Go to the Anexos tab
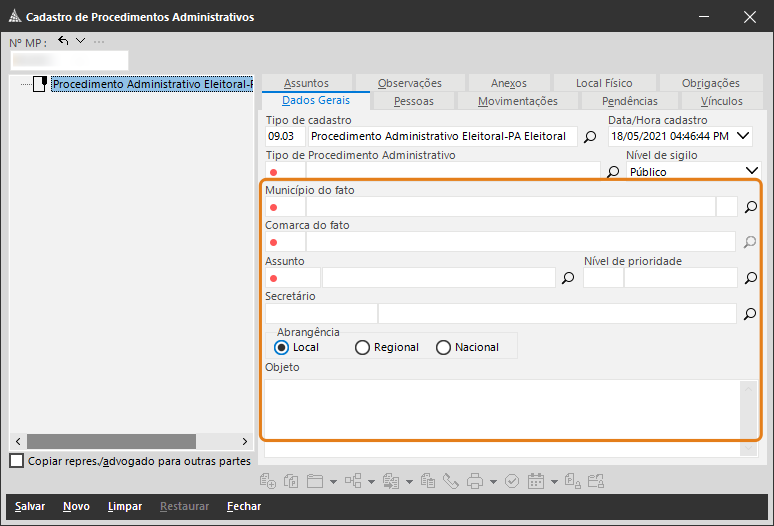 coord(509,83)
